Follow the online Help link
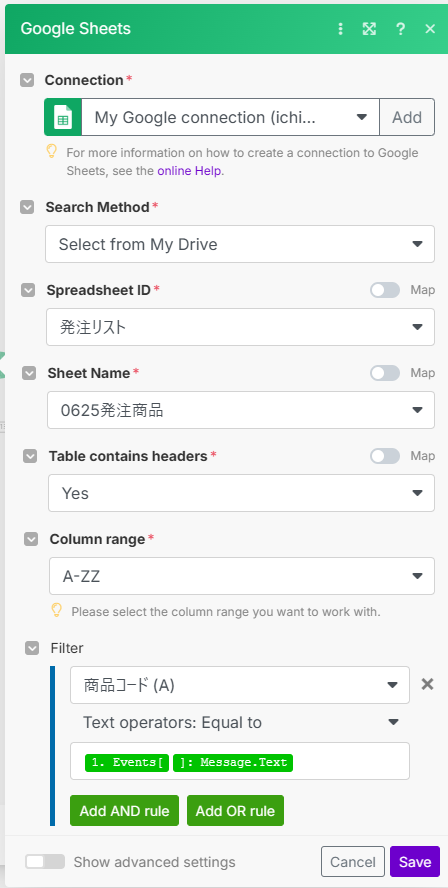This screenshot has height=888, width=448. (x=189, y=170)
